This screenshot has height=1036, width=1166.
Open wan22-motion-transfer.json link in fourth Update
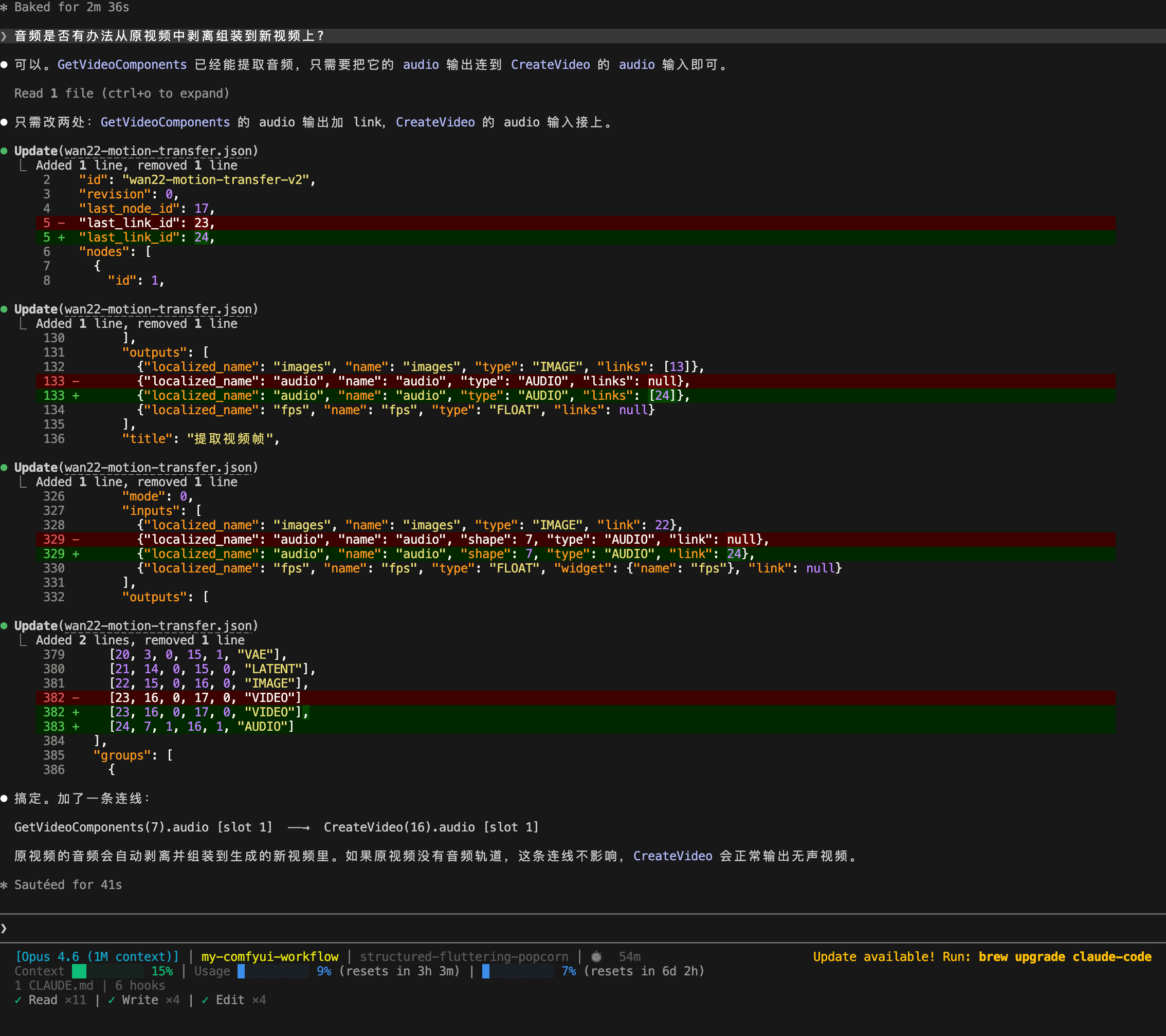(158, 626)
